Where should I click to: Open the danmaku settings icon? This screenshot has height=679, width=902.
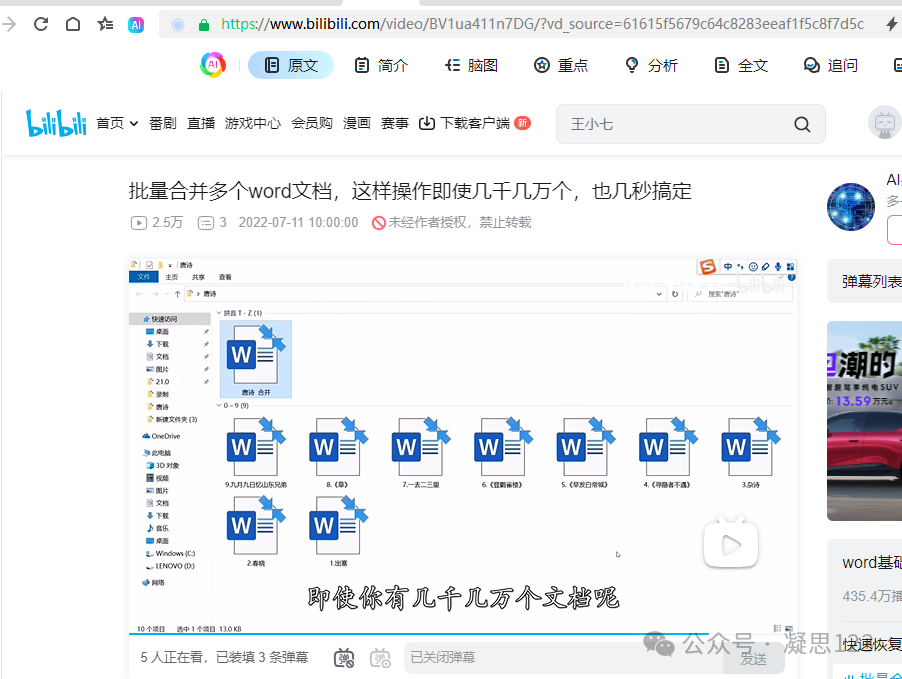coord(380,658)
